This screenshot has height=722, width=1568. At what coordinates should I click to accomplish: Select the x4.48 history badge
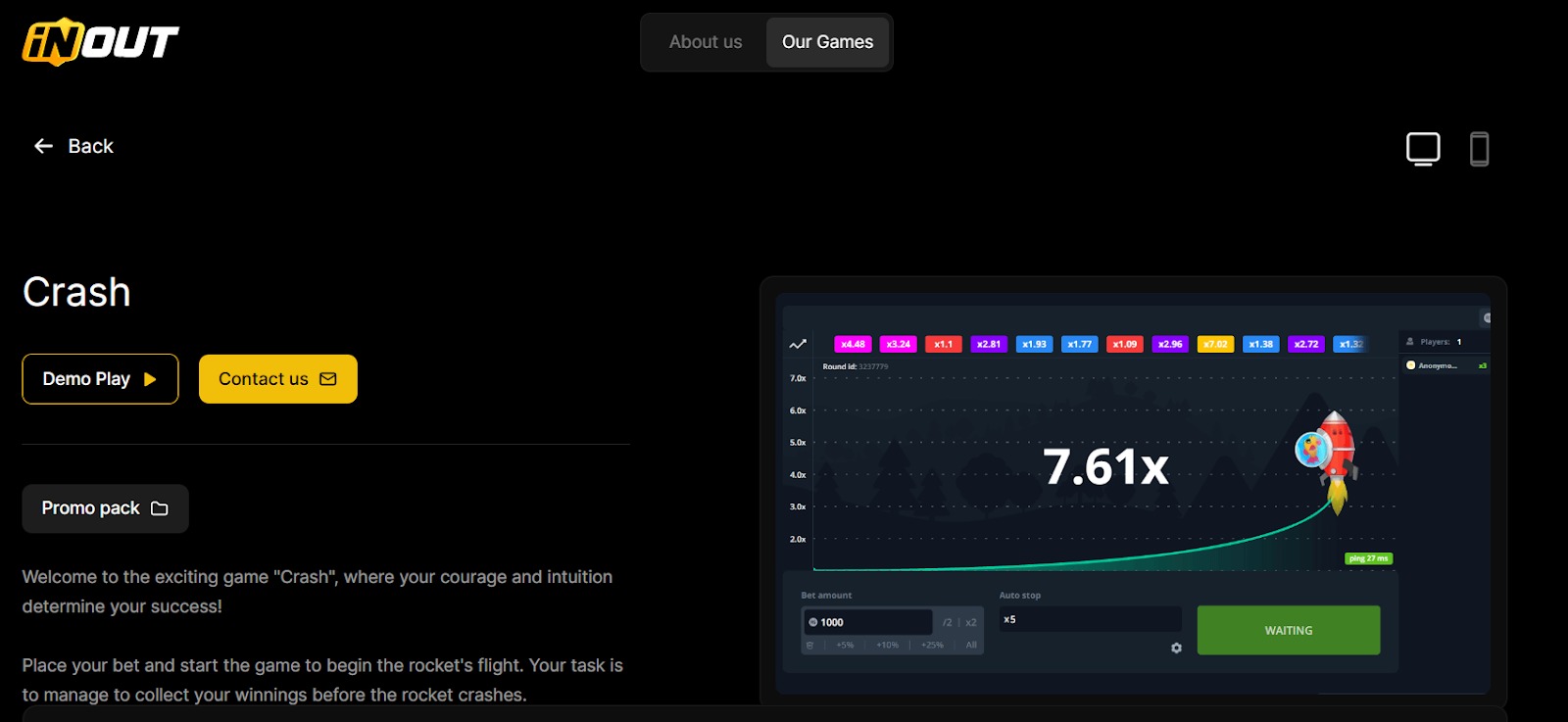click(x=853, y=344)
